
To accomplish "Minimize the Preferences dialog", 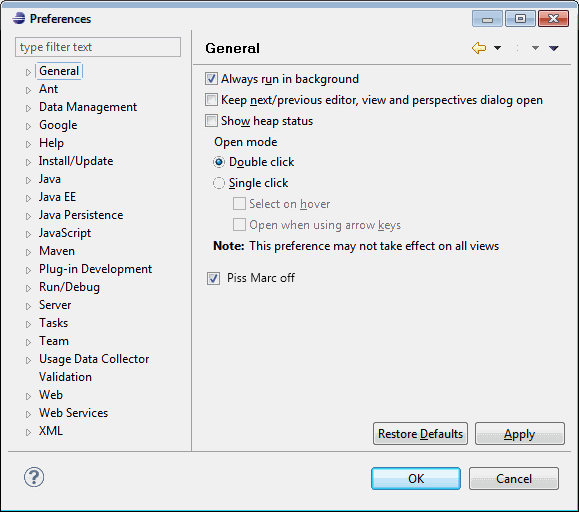I will pos(487,18).
